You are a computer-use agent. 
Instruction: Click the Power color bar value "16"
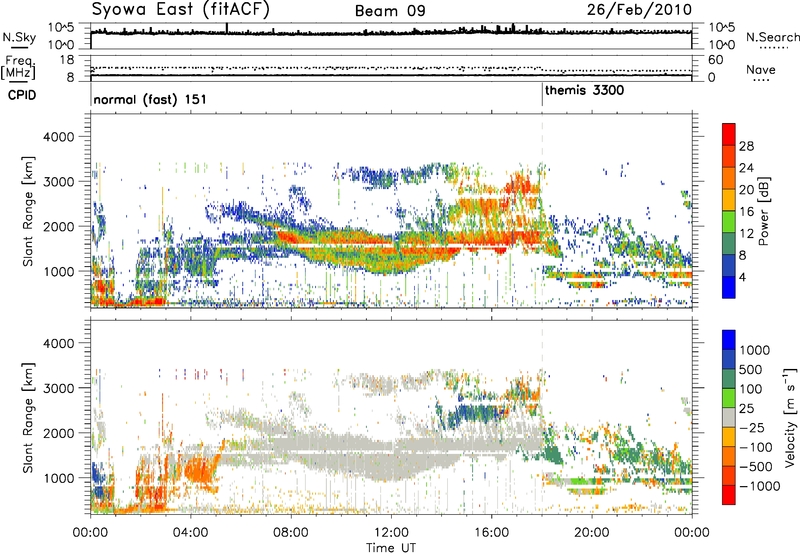coord(746,212)
